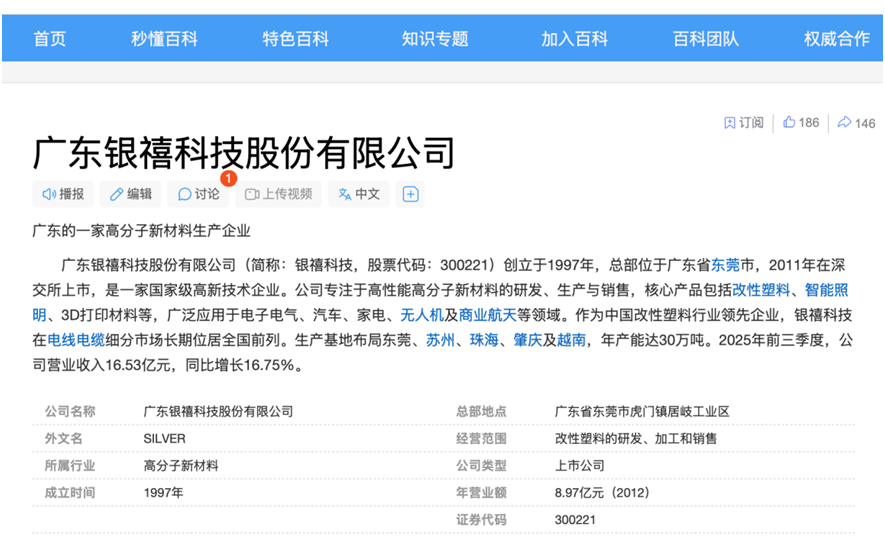The width and height of the screenshot is (885, 536).
Task: Click the plus add icon button
Action: pyautogui.click(x=410, y=194)
